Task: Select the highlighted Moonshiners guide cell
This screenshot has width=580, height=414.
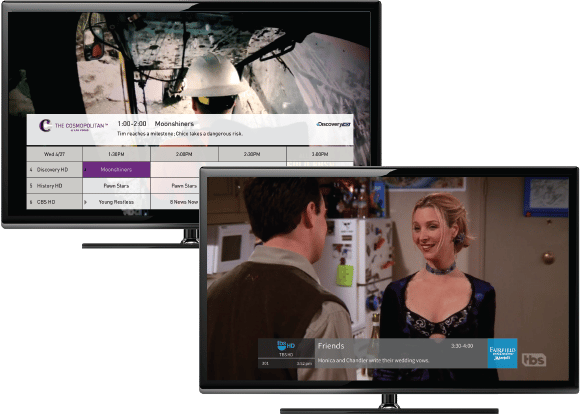Action: pyautogui.click(x=116, y=169)
